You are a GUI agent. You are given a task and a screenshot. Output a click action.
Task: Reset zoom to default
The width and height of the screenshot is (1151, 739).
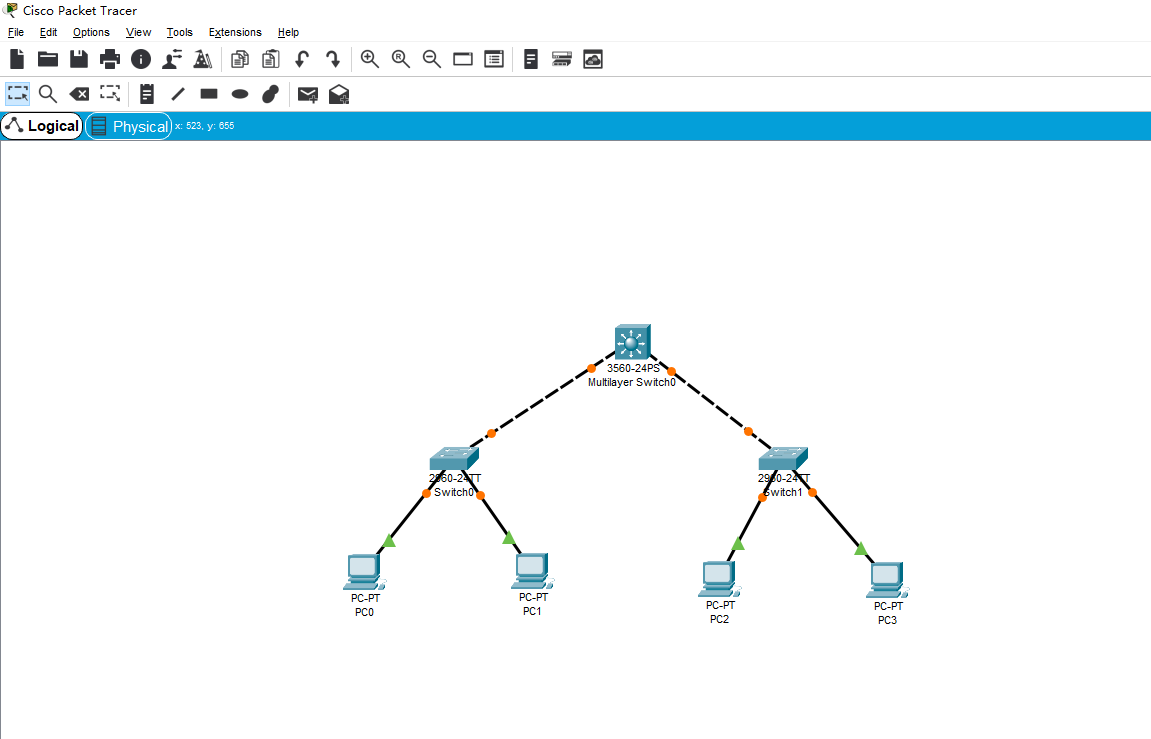[x=401, y=59]
